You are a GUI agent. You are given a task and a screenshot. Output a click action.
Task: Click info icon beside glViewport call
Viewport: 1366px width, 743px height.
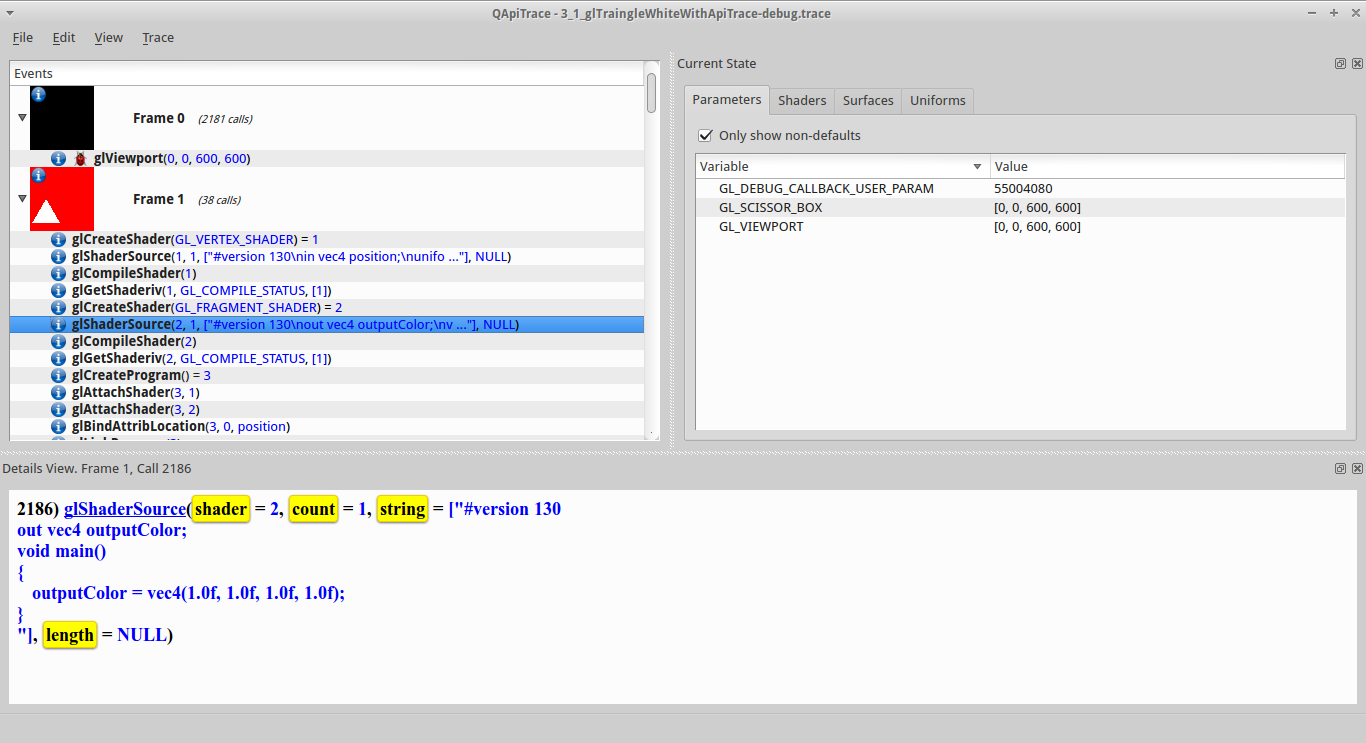pos(58,158)
